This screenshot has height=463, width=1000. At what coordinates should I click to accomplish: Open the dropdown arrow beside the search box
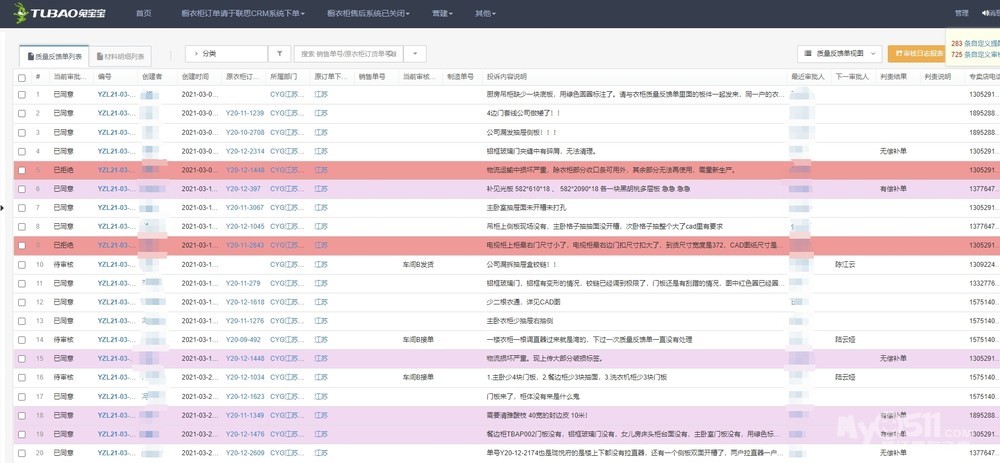414,54
